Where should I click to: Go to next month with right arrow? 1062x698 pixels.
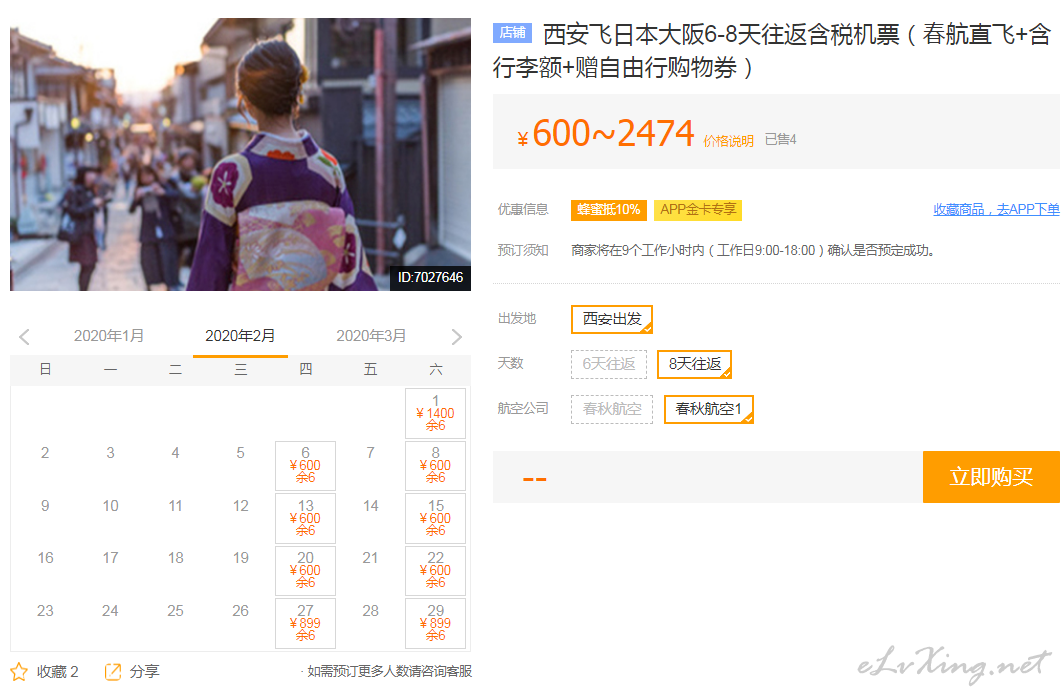click(456, 336)
